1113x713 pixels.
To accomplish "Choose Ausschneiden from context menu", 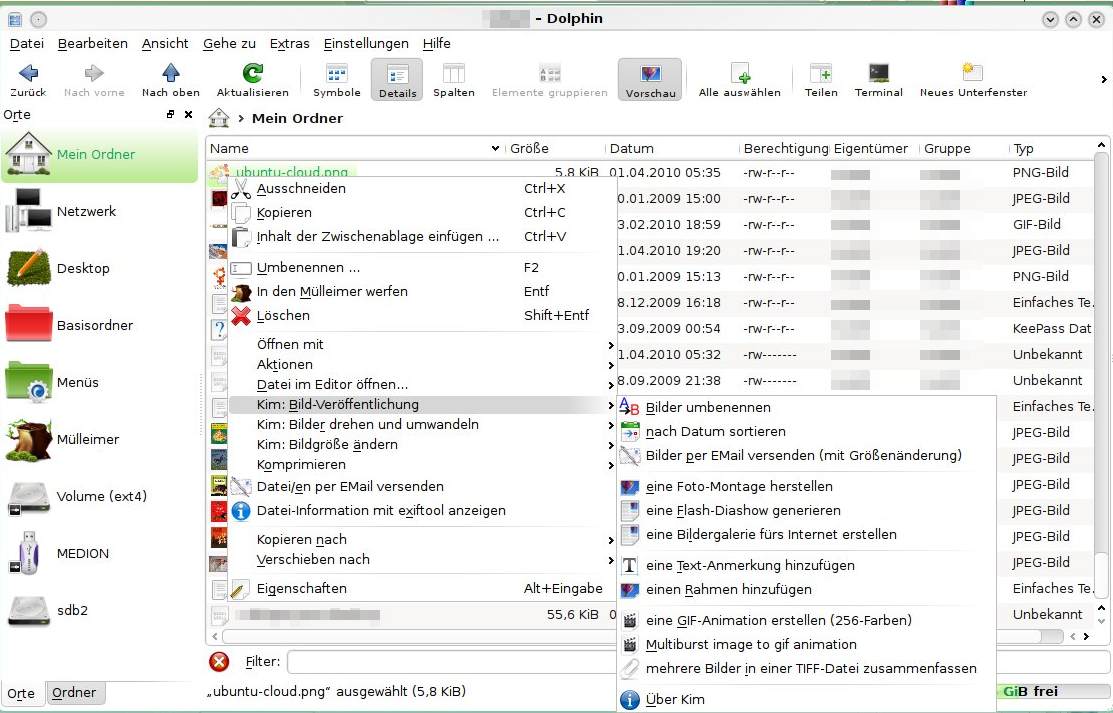I will tap(422, 188).
